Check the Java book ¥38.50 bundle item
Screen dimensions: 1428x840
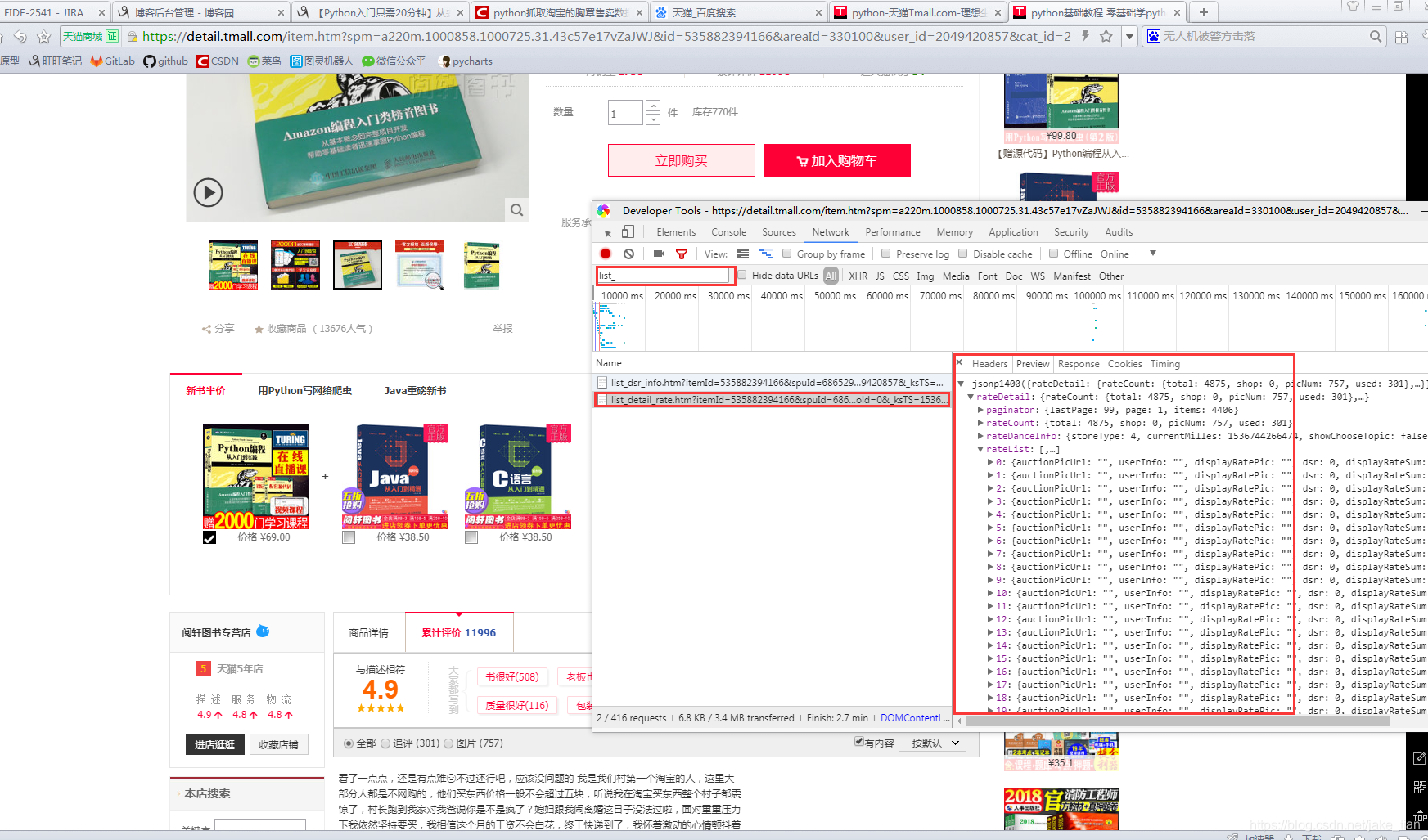point(349,537)
